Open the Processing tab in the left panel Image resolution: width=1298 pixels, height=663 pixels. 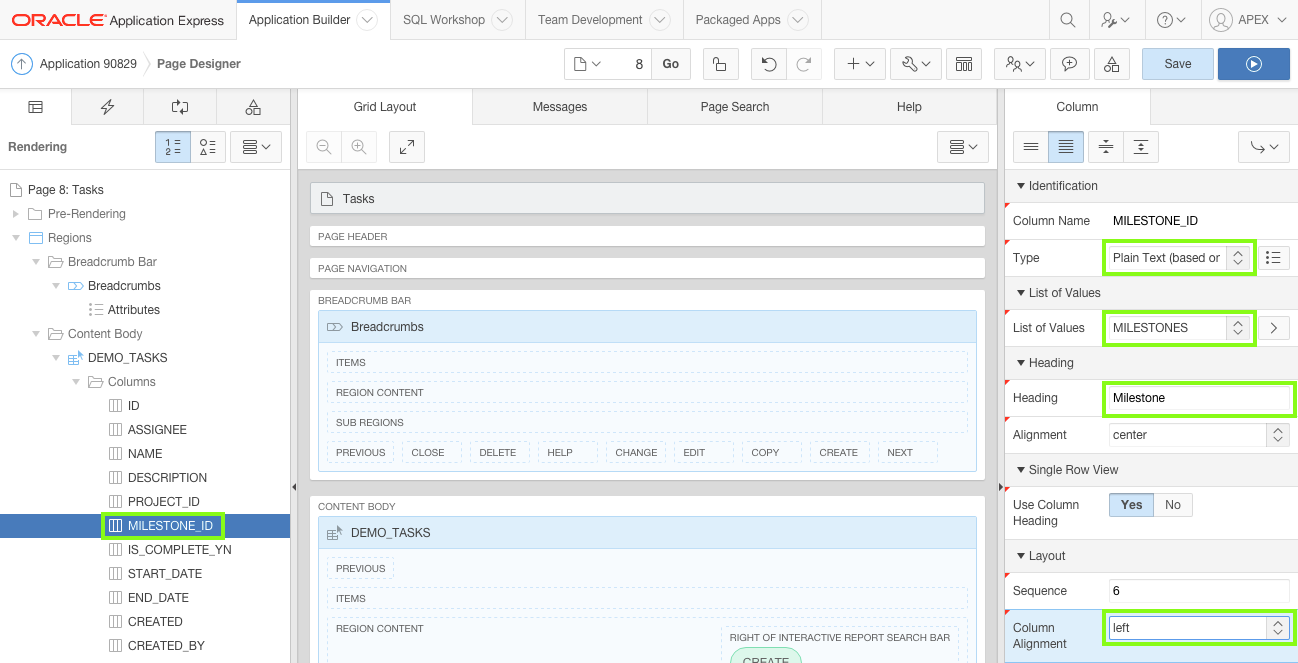(x=180, y=107)
